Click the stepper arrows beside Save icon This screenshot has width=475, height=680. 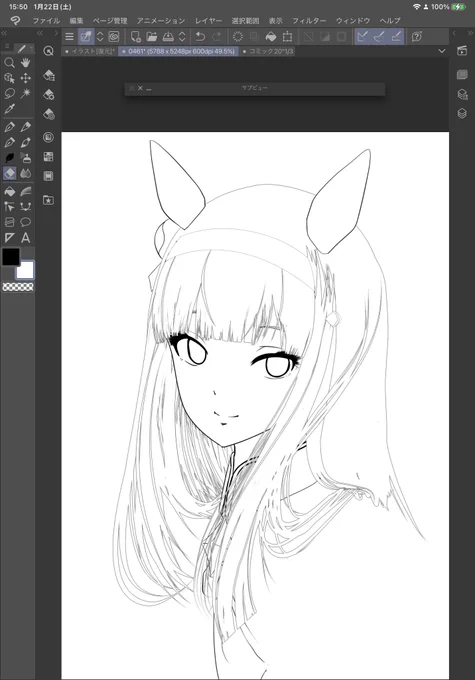[x=182, y=36]
